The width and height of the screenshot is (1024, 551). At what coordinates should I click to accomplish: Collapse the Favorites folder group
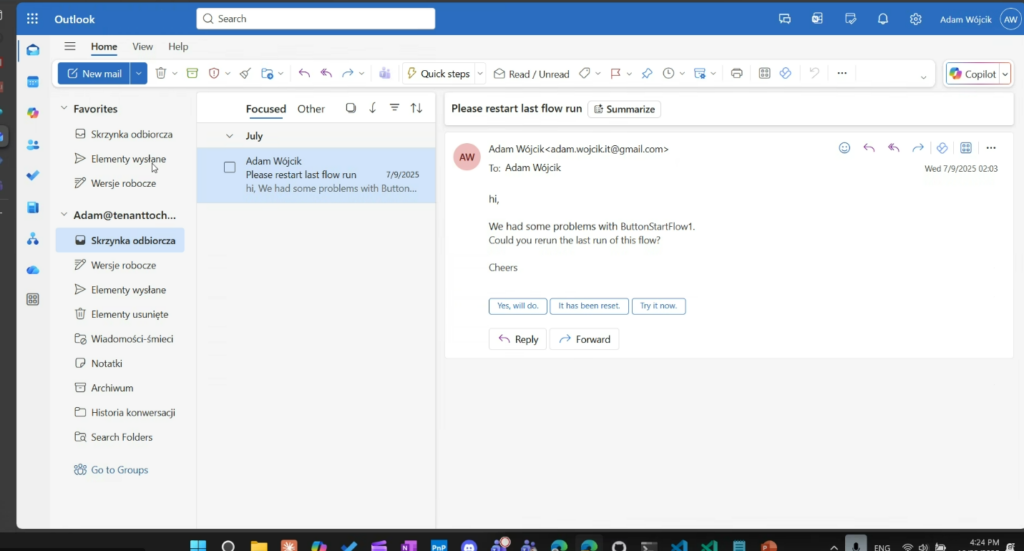pos(64,109)
